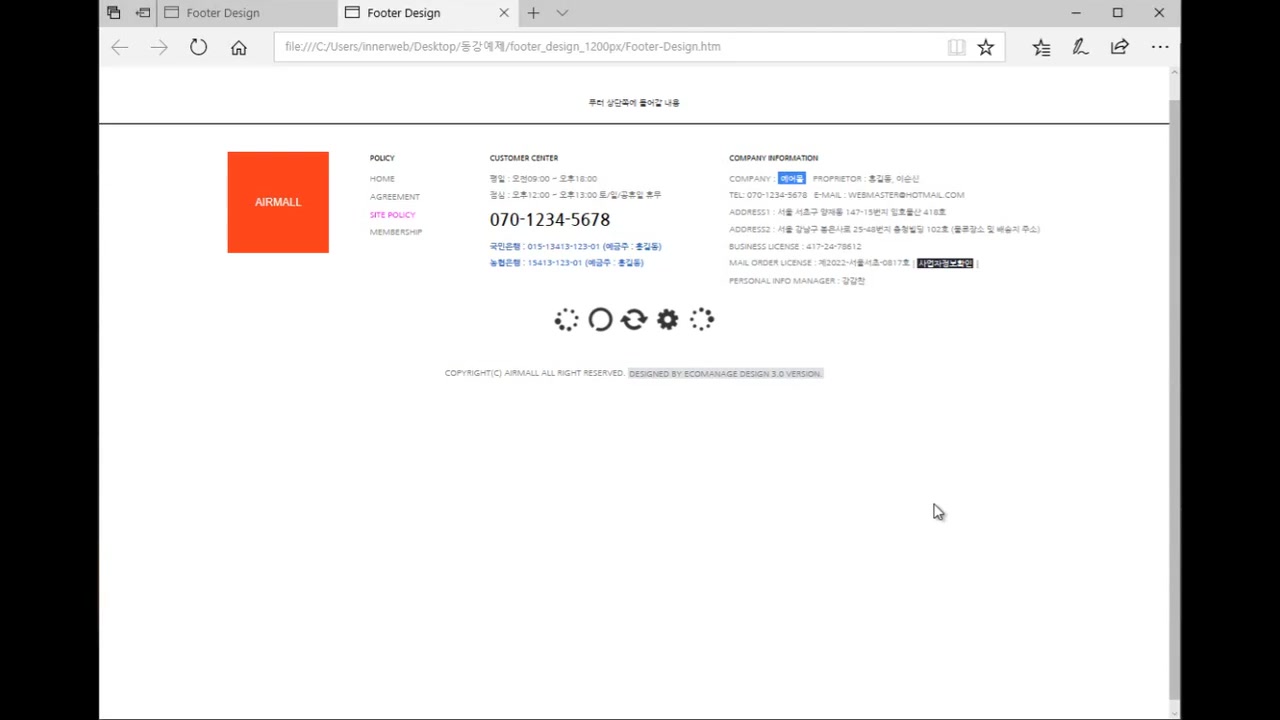Open the tab list chevron beside new tab

click(562, 12)
